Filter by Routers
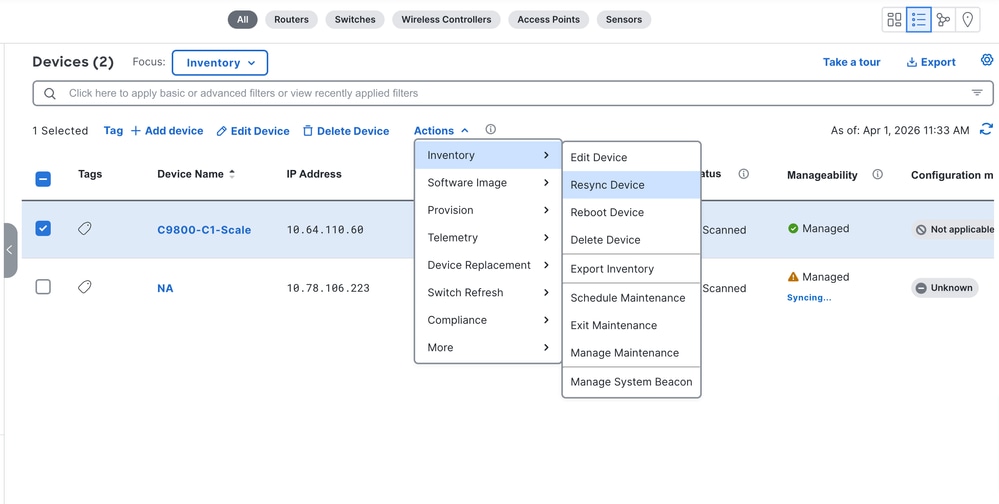 click(x=291, y=20)
